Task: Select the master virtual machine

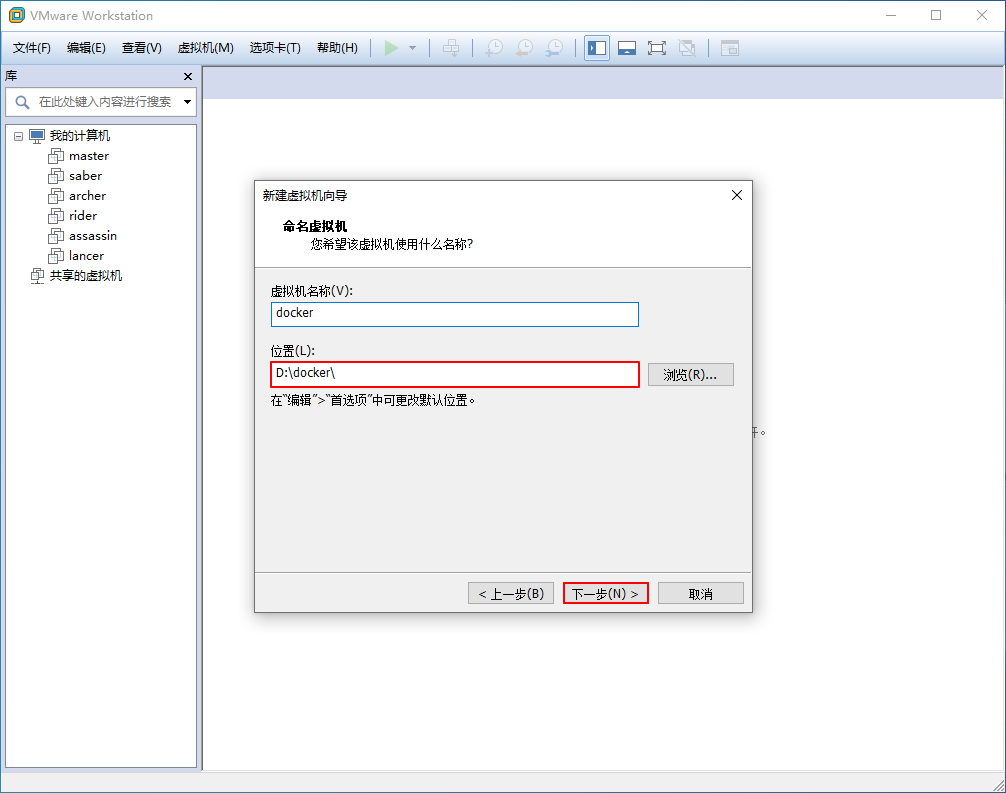Action: point(88,156)
